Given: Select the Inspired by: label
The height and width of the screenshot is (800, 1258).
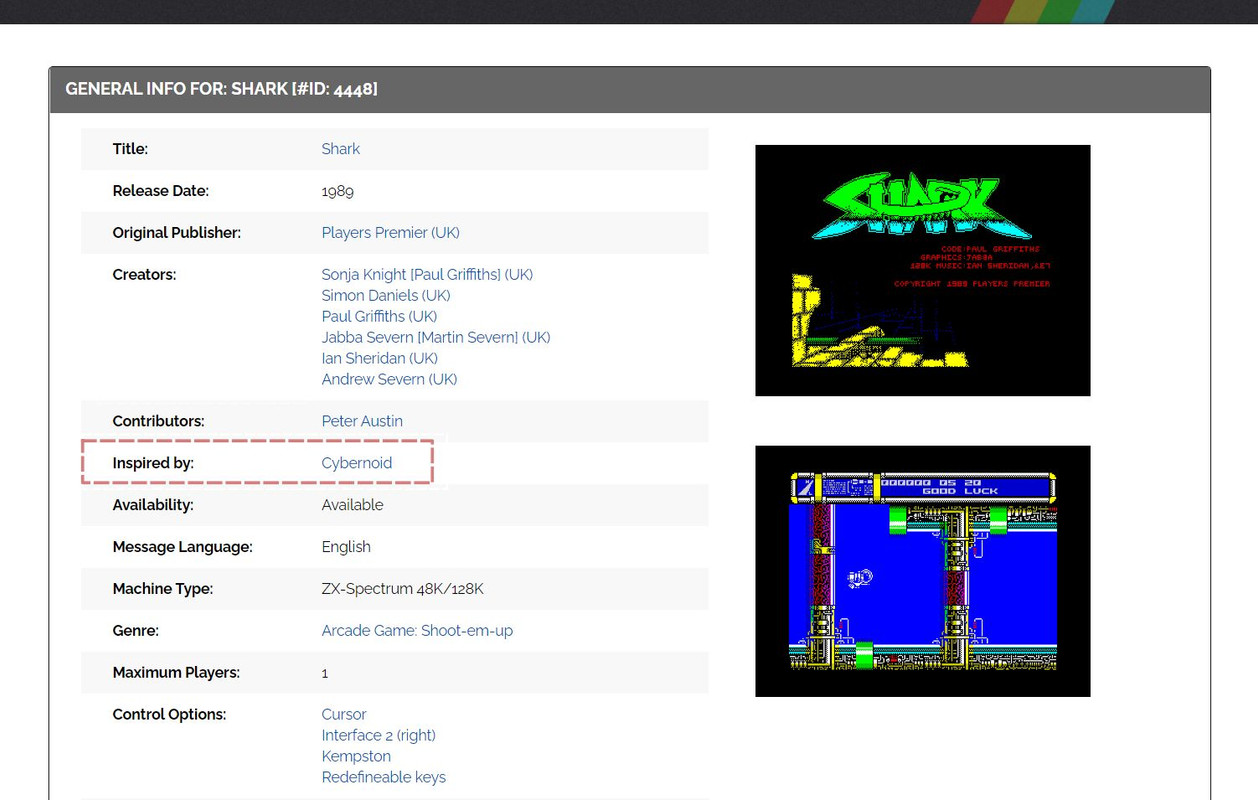Looking at the screenshot, I should click(153, 464).
